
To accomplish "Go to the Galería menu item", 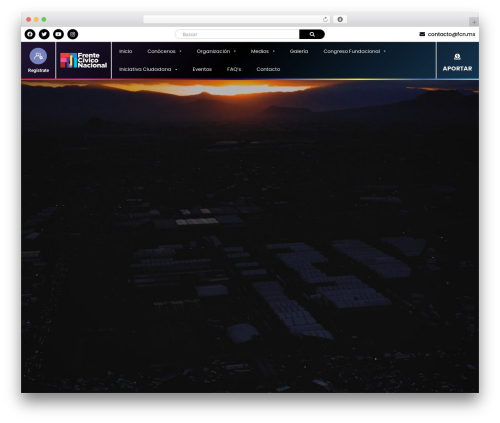I will click(299, 51).
